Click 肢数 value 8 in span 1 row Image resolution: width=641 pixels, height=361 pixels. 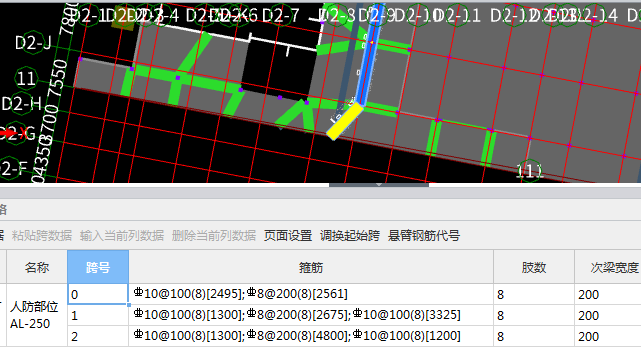[x=533, y=316]
